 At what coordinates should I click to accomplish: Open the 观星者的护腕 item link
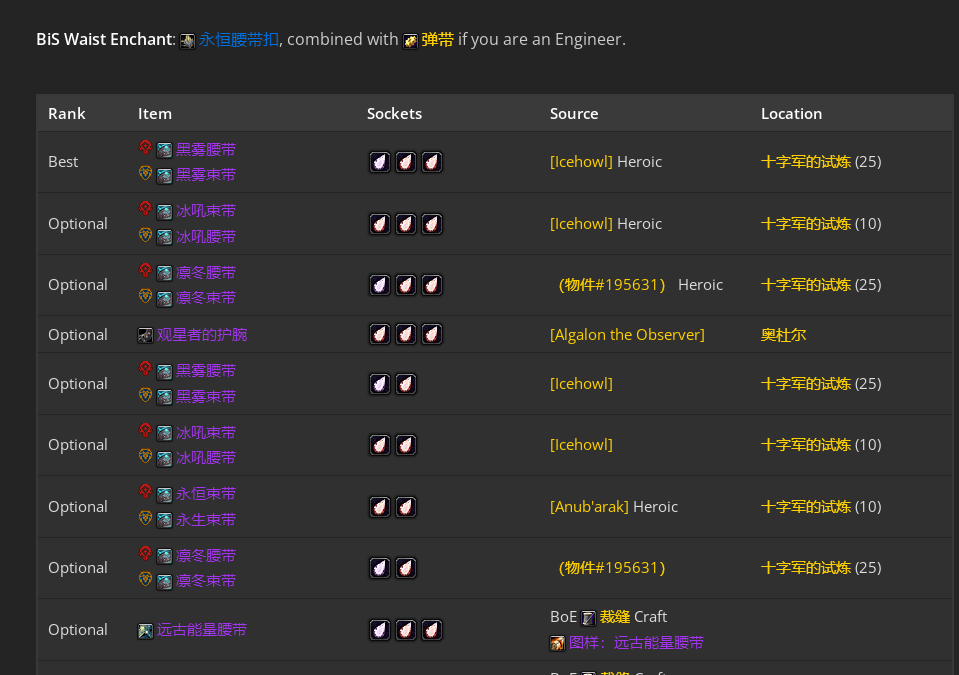202,334
